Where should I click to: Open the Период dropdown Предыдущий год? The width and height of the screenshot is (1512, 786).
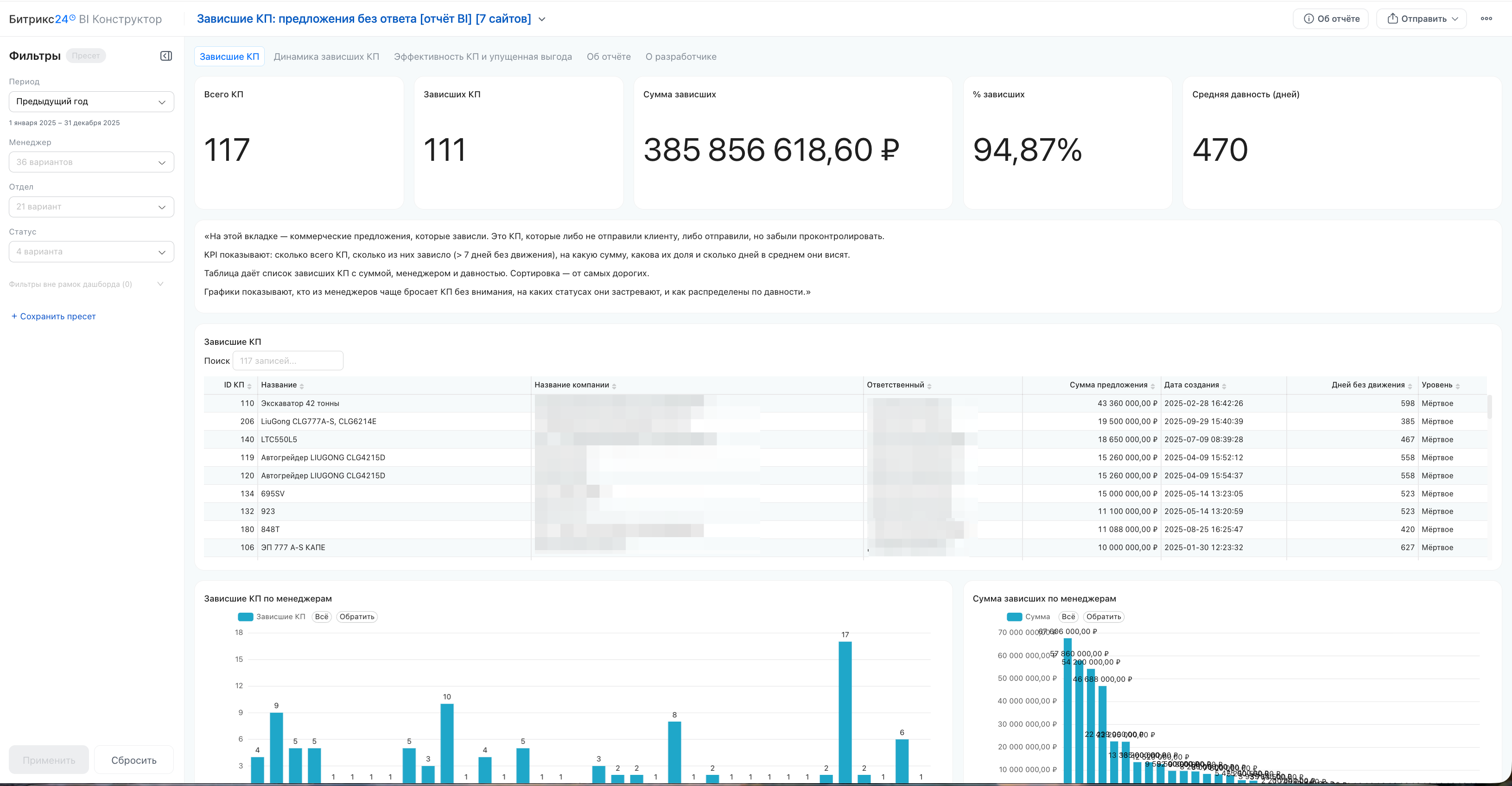(92, 101)
